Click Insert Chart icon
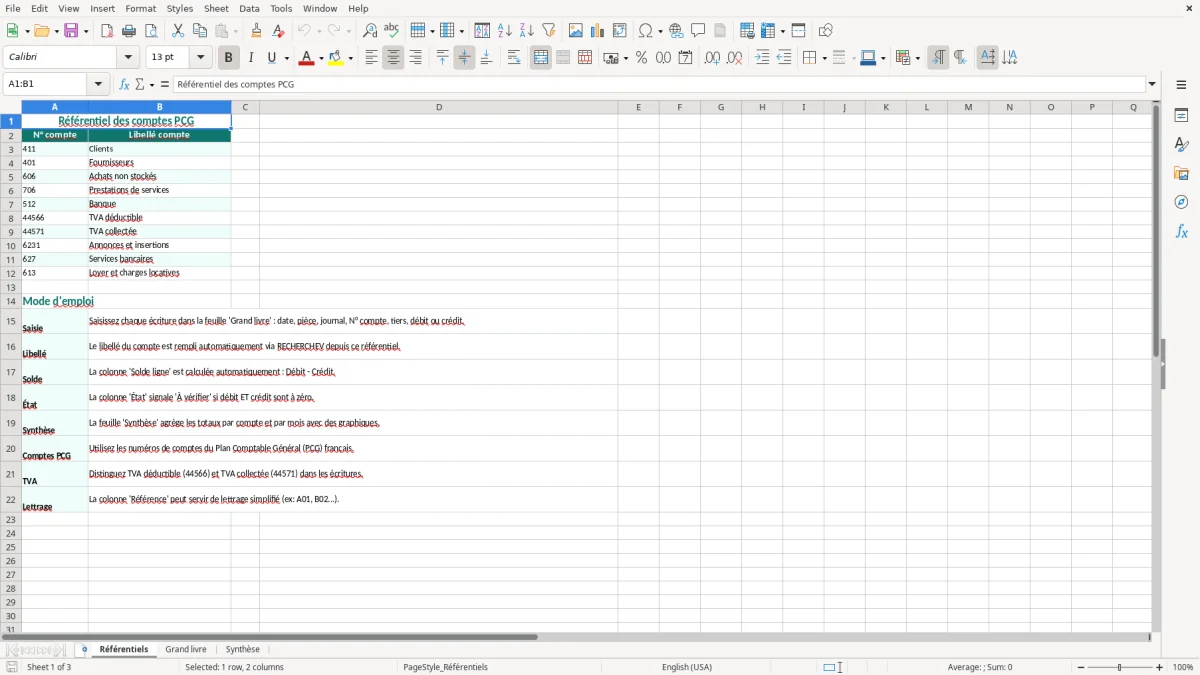Viewport: 1200px width, 675px height. click(598, 31)
